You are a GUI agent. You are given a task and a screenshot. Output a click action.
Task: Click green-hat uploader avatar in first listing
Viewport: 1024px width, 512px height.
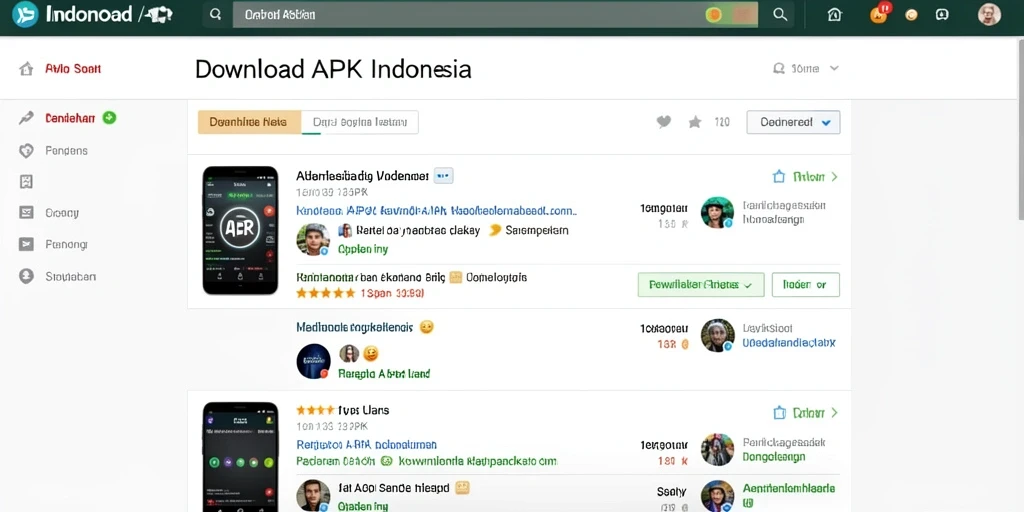click(x=717, y=213)
